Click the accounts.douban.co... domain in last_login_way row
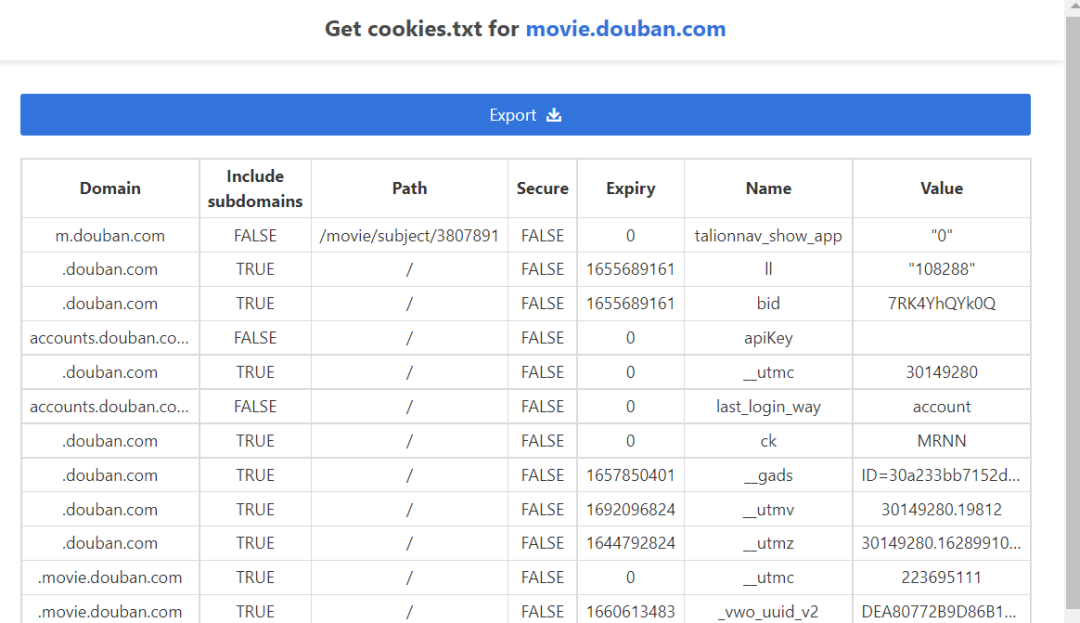The image size is (1080, 623). (x=110, y=407)
